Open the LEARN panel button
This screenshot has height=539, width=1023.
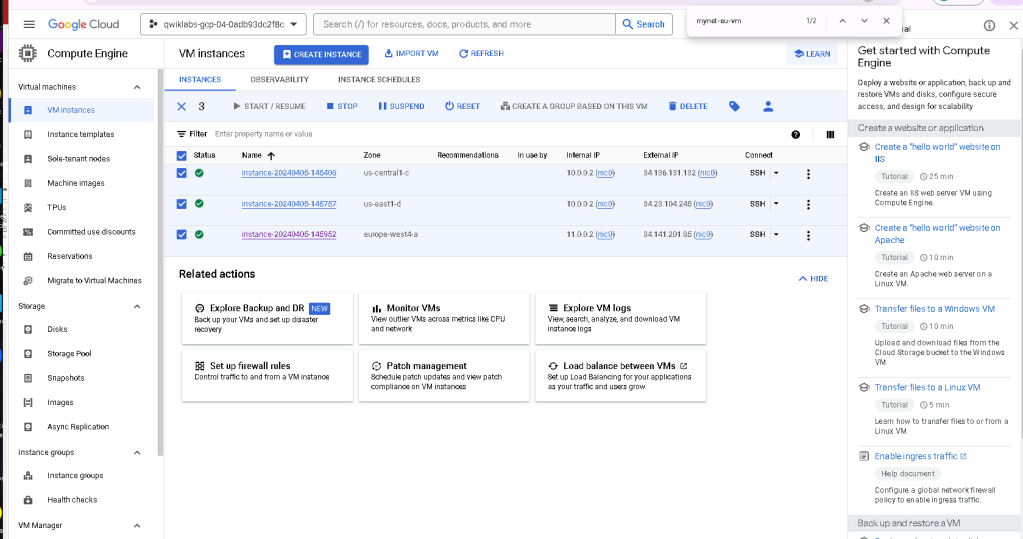point(812,54)
